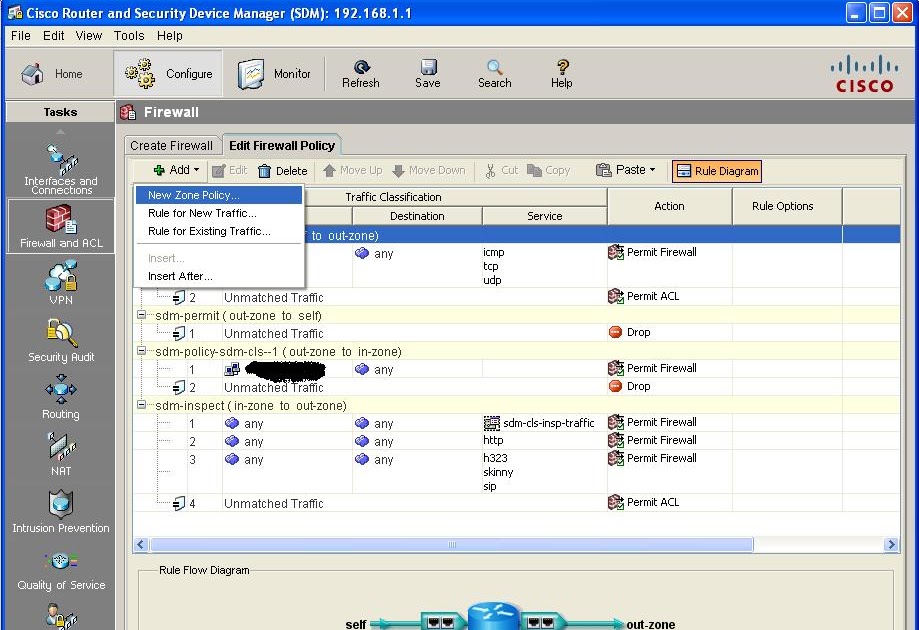Choose New Zone Policy menu entry
Viewport: 919px width, 630px height.
pos(219,195)
